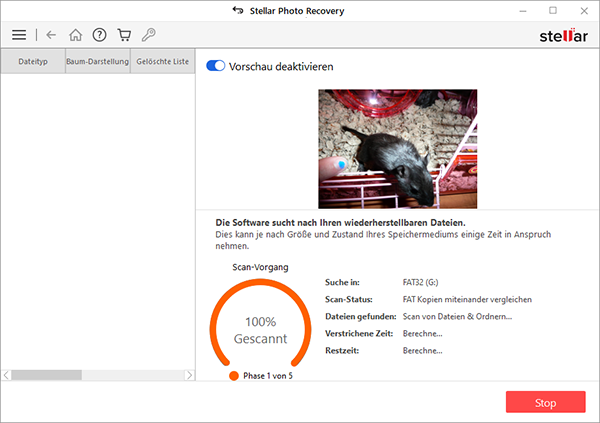Screen dimensions: 600x423
Task: Click the 'Scan-Status:' label
Action: [x=349, y=299]
